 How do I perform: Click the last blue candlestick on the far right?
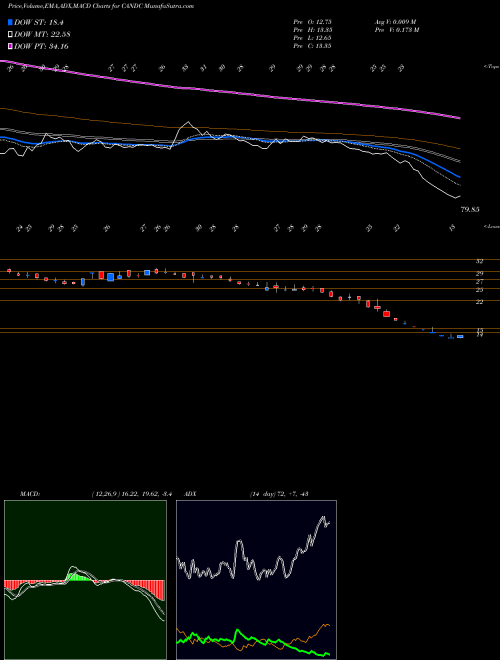(x=460, y=336)
